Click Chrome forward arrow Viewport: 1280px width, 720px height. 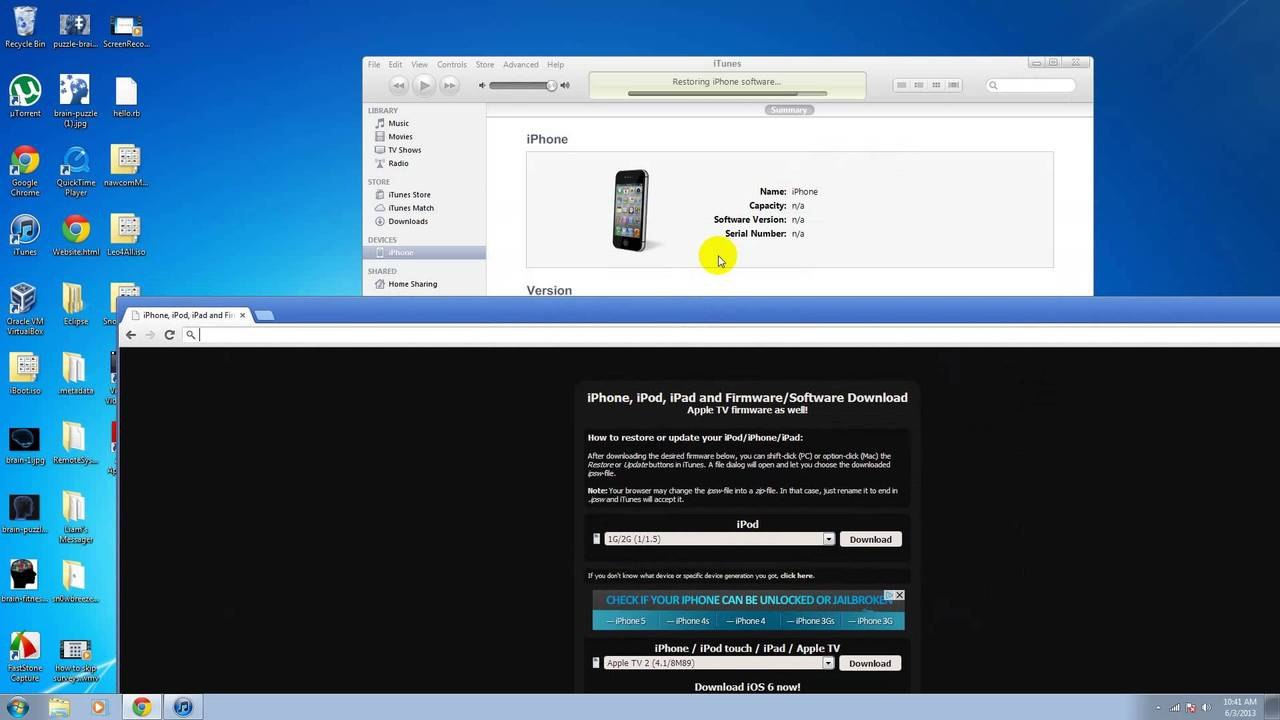tap(150, 335)
